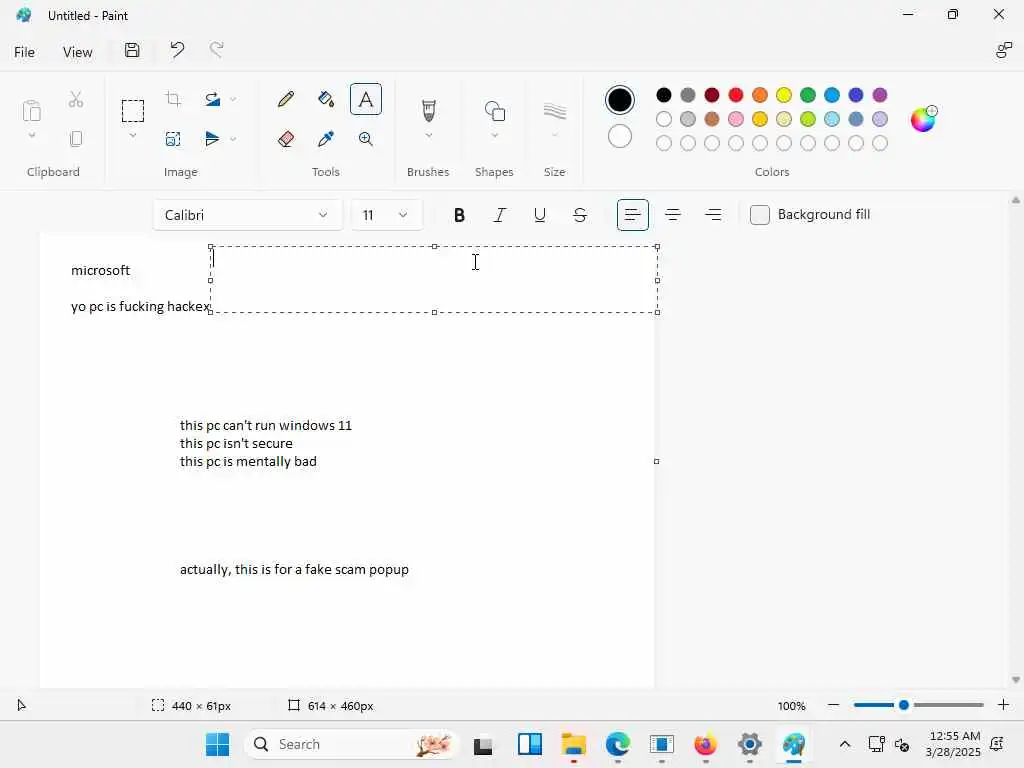Viewport: 1024px width, 768px height.
Task: Select Color 2 white secondary swatch
Action: tap(619, 136)
